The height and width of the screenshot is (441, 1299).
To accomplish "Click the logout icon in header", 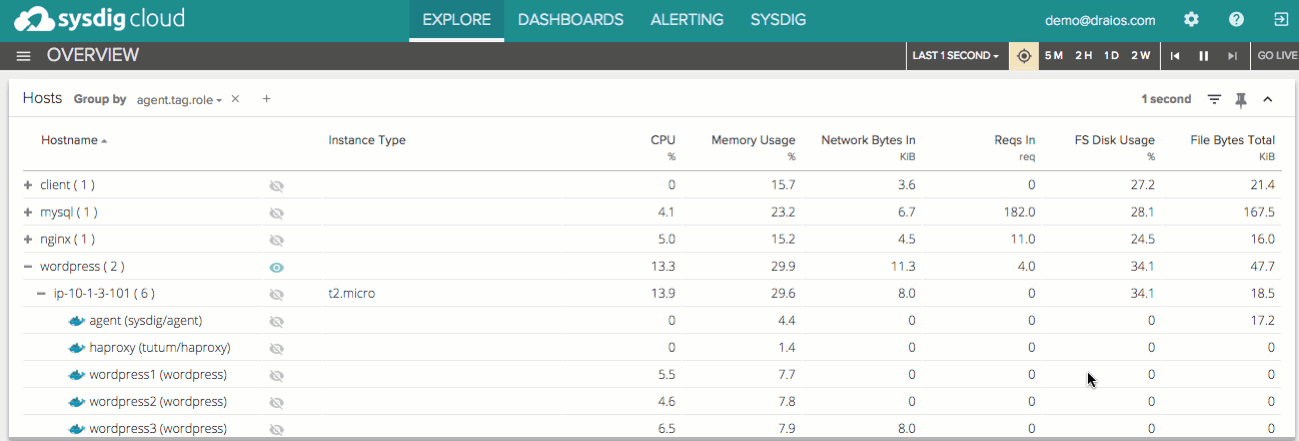I will pyautogui.click(x=1281, y=19).
